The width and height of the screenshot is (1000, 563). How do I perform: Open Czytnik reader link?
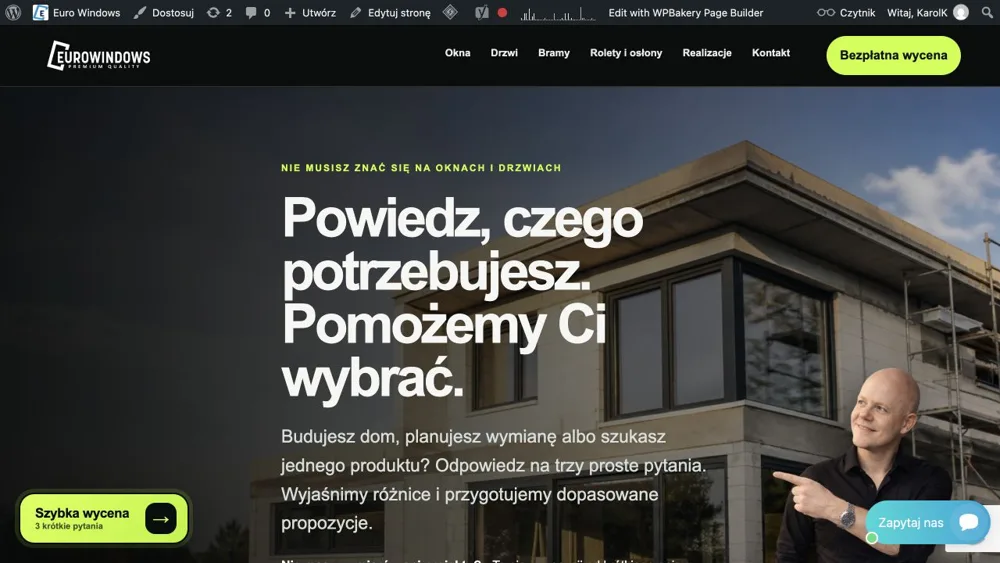(x=846, y=12)
